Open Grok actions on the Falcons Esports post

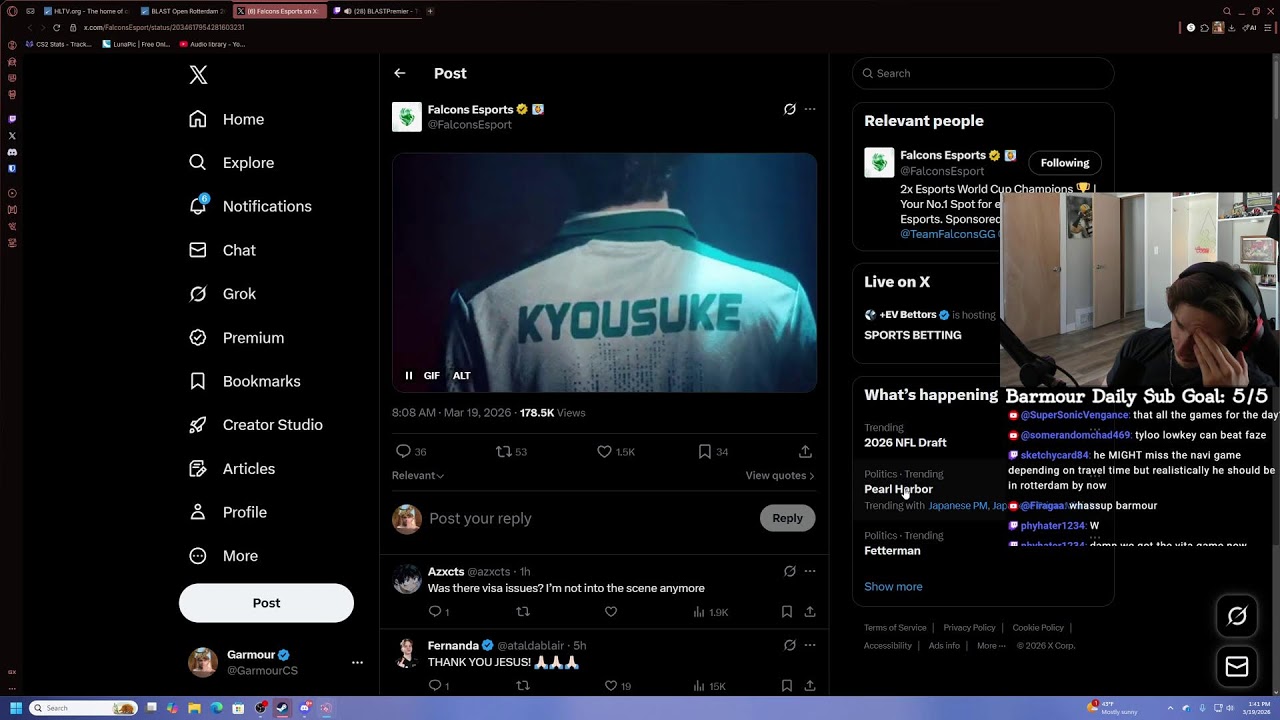(789, 109)
